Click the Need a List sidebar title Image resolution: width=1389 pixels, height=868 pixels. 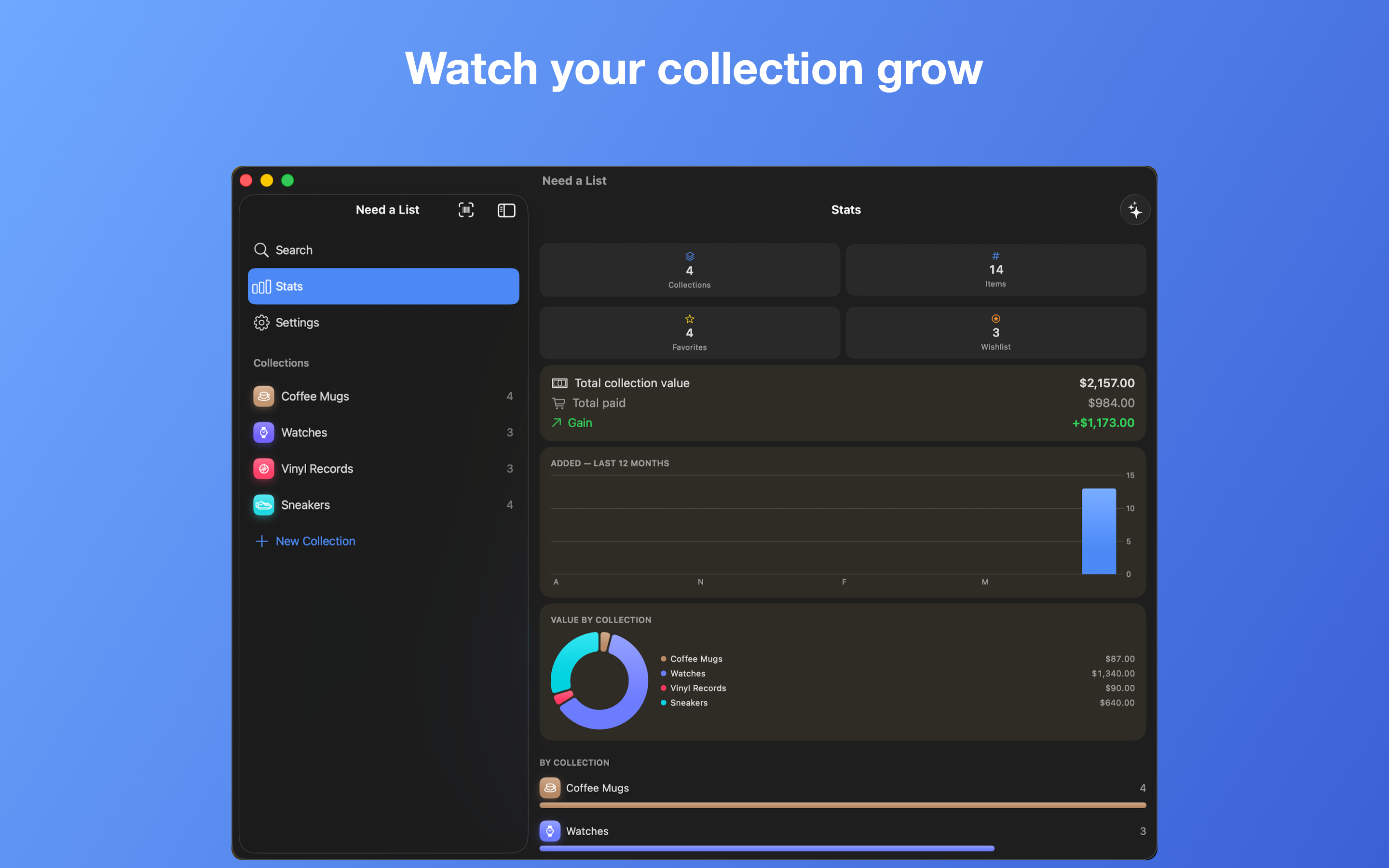(x=387, y=210)
